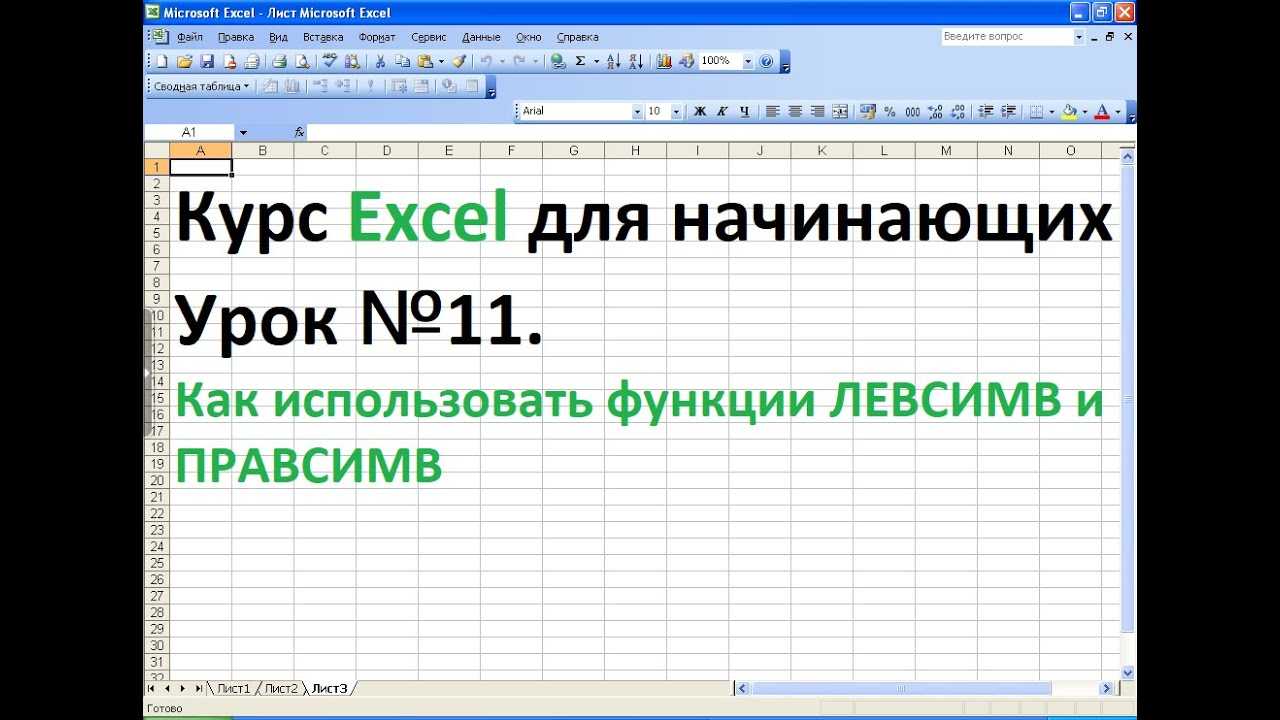Increase decimal places
Viewport: 1280px width, 720px height.
935,112
